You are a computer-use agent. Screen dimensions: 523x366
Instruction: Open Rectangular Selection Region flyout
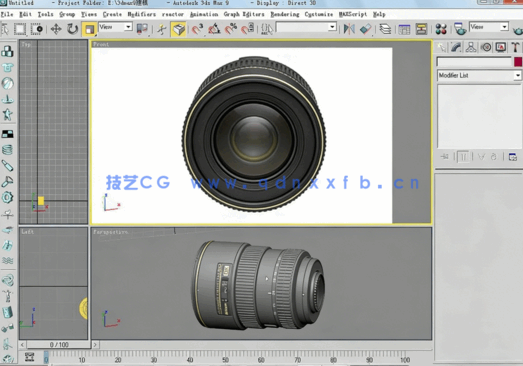(20, 29)
